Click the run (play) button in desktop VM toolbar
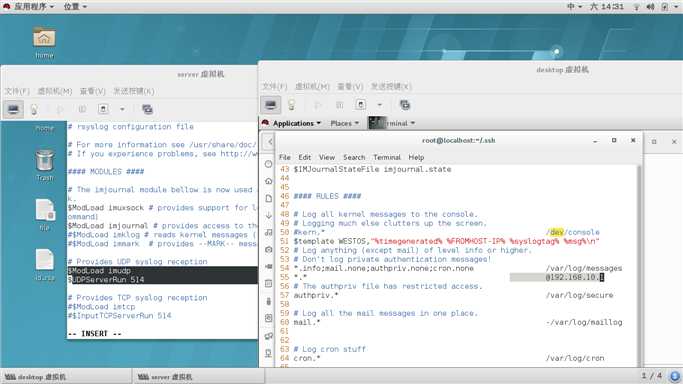 coord(318,105)
